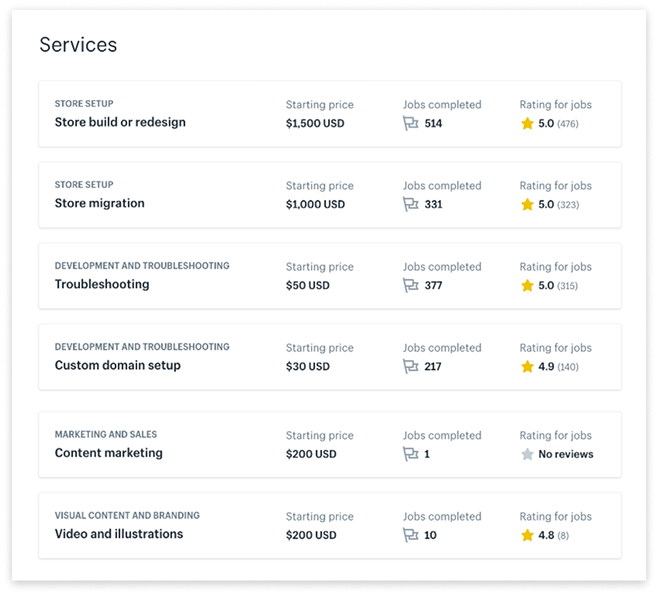Click the gold star icon for Store build or redesign

(x=527, y=123)
